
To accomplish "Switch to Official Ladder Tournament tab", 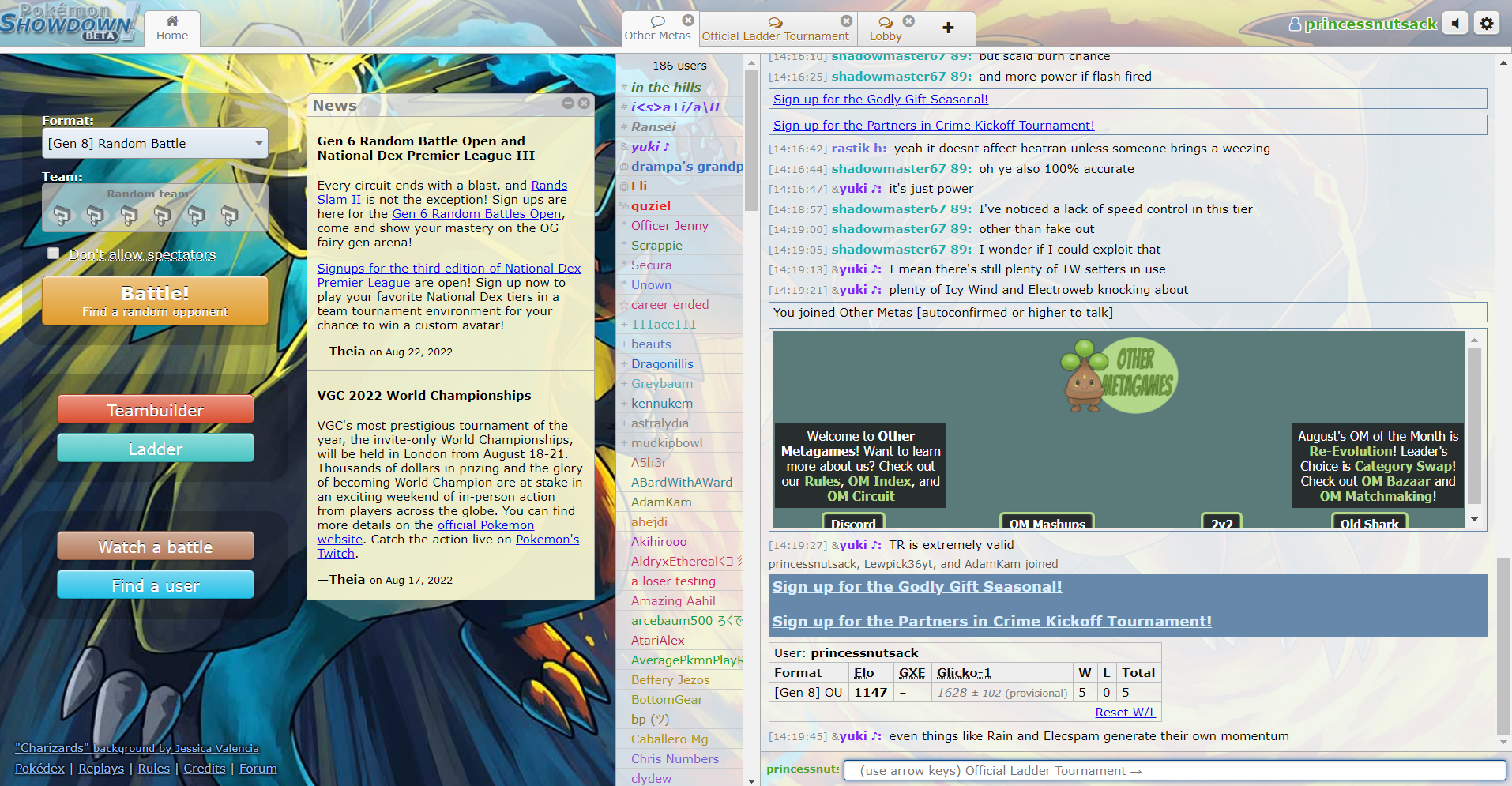I will pyautogui.click(x=775, y=28).
